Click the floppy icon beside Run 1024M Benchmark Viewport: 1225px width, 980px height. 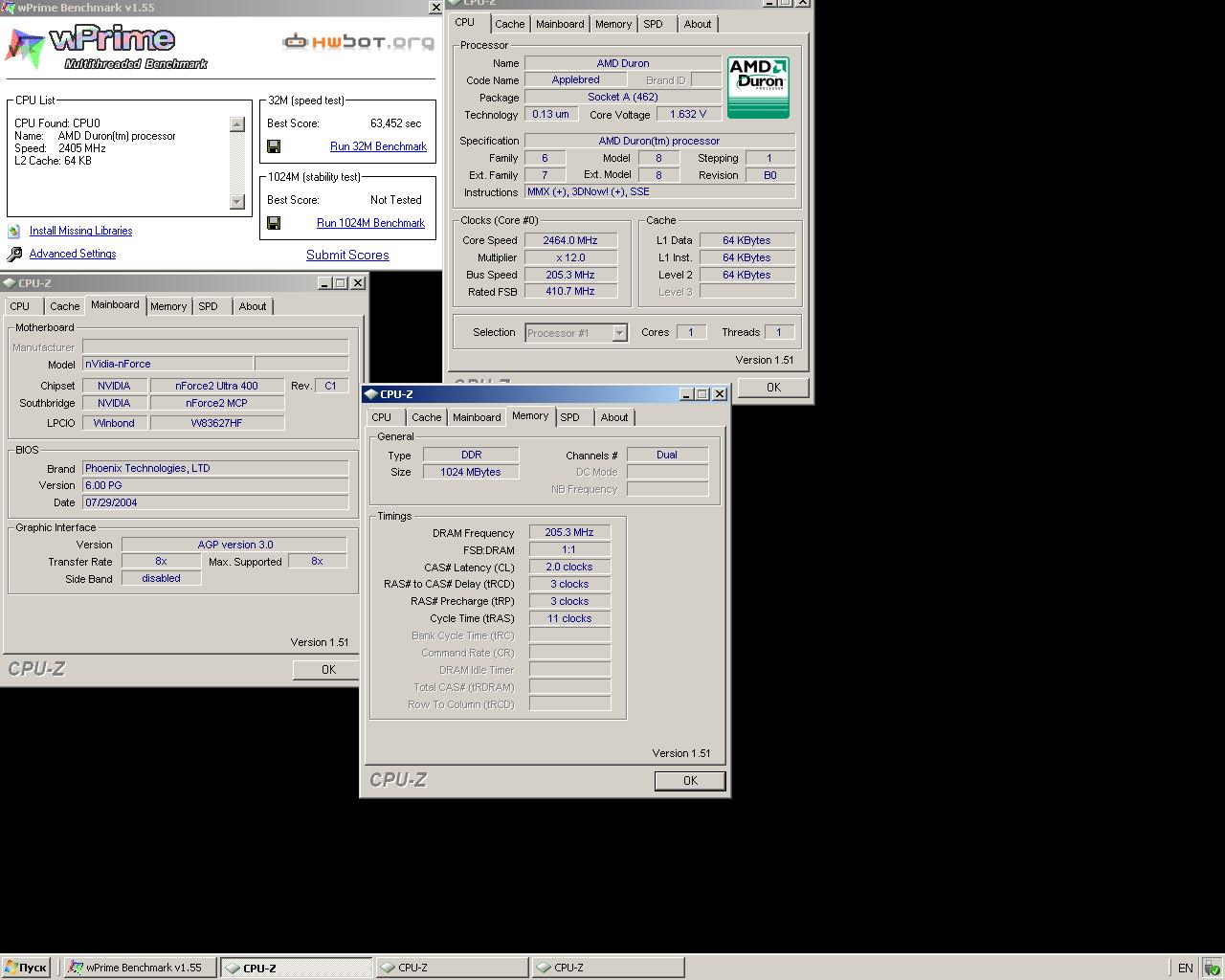[x=274, y=223]
